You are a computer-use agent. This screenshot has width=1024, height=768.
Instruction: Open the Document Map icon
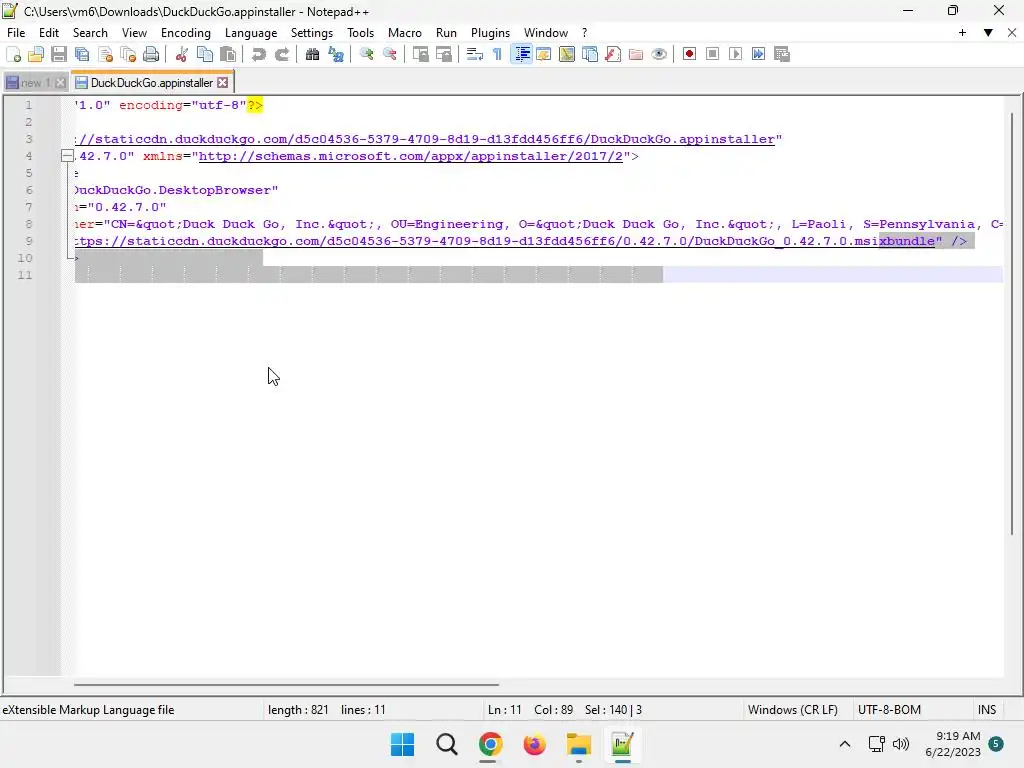coord(567,54)
